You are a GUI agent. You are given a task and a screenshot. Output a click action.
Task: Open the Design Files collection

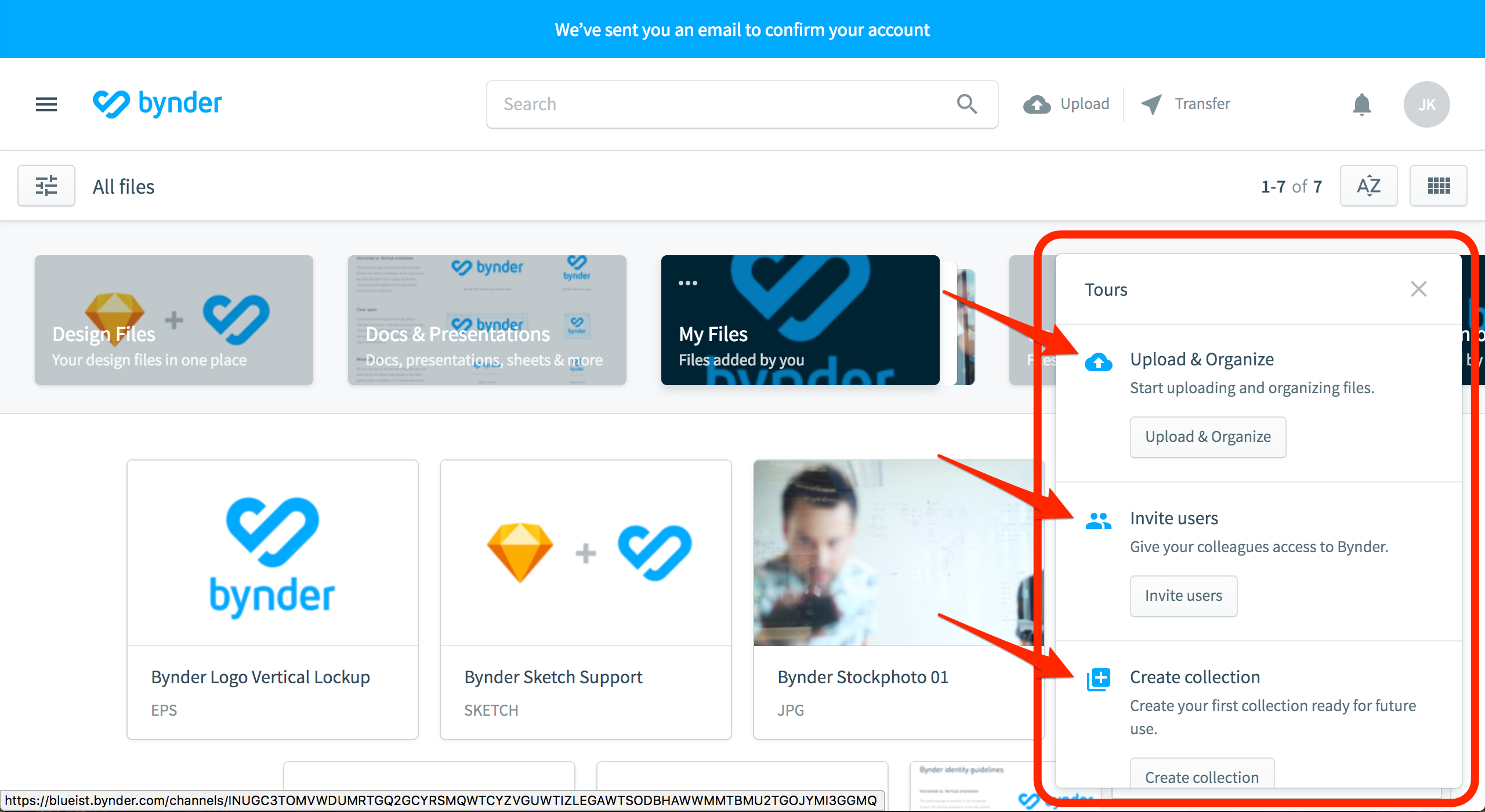174,320
